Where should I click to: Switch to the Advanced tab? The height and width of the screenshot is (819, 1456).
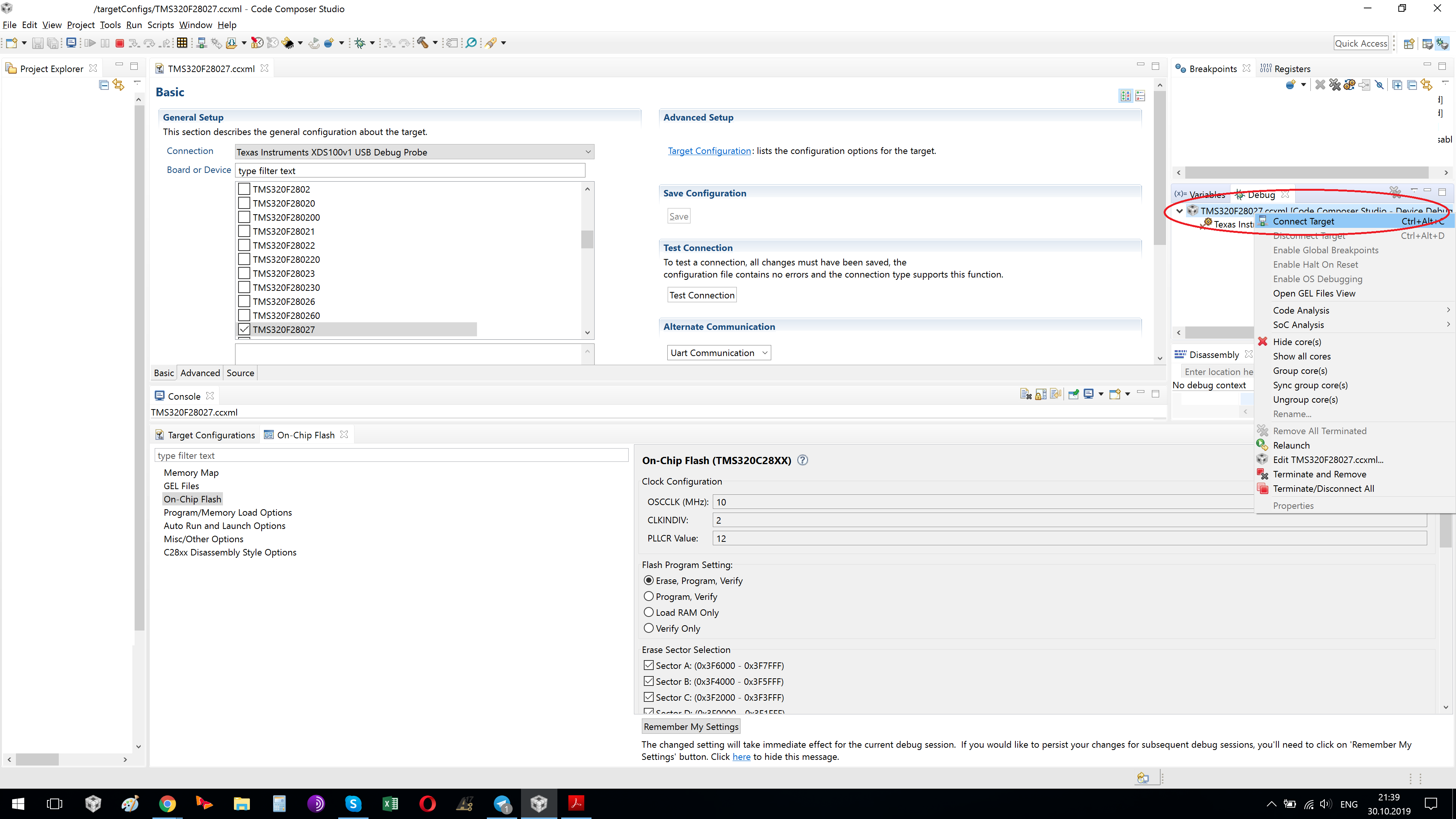(x=200, y=373)
